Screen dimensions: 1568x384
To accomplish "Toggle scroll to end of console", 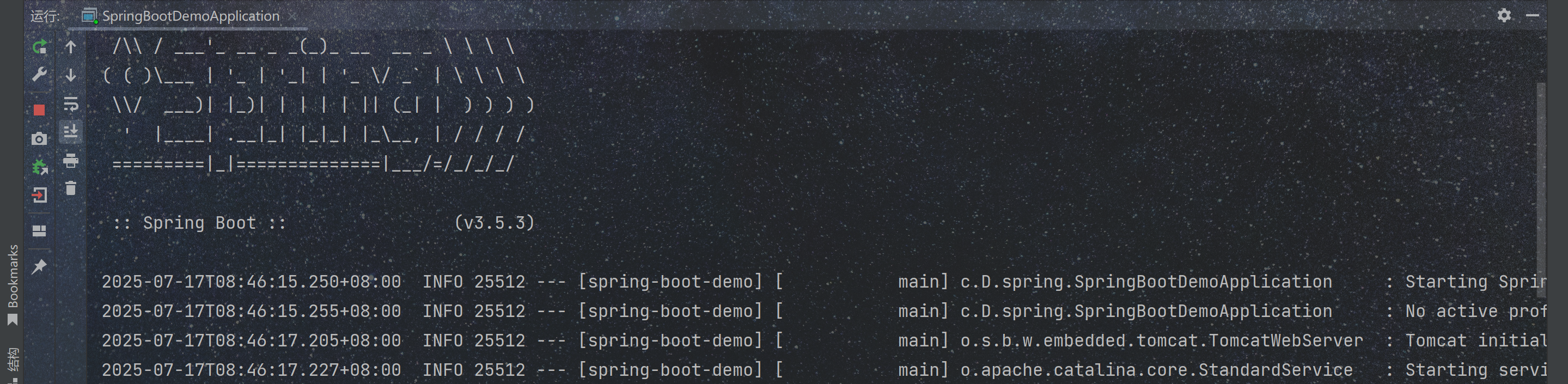I will click(x=71, y=131).
